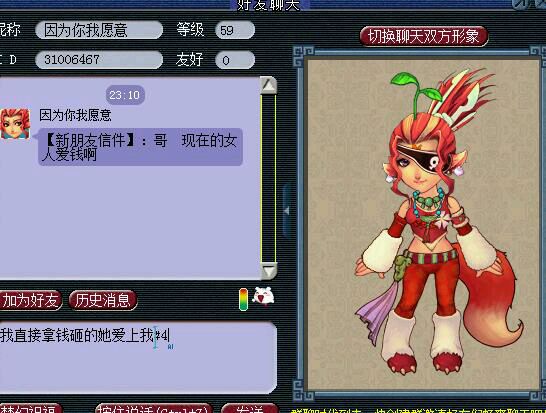The height and width of the screenshot is (413, 546).
Task: Click the fox character portrait
Action: (x=423, y=225)
